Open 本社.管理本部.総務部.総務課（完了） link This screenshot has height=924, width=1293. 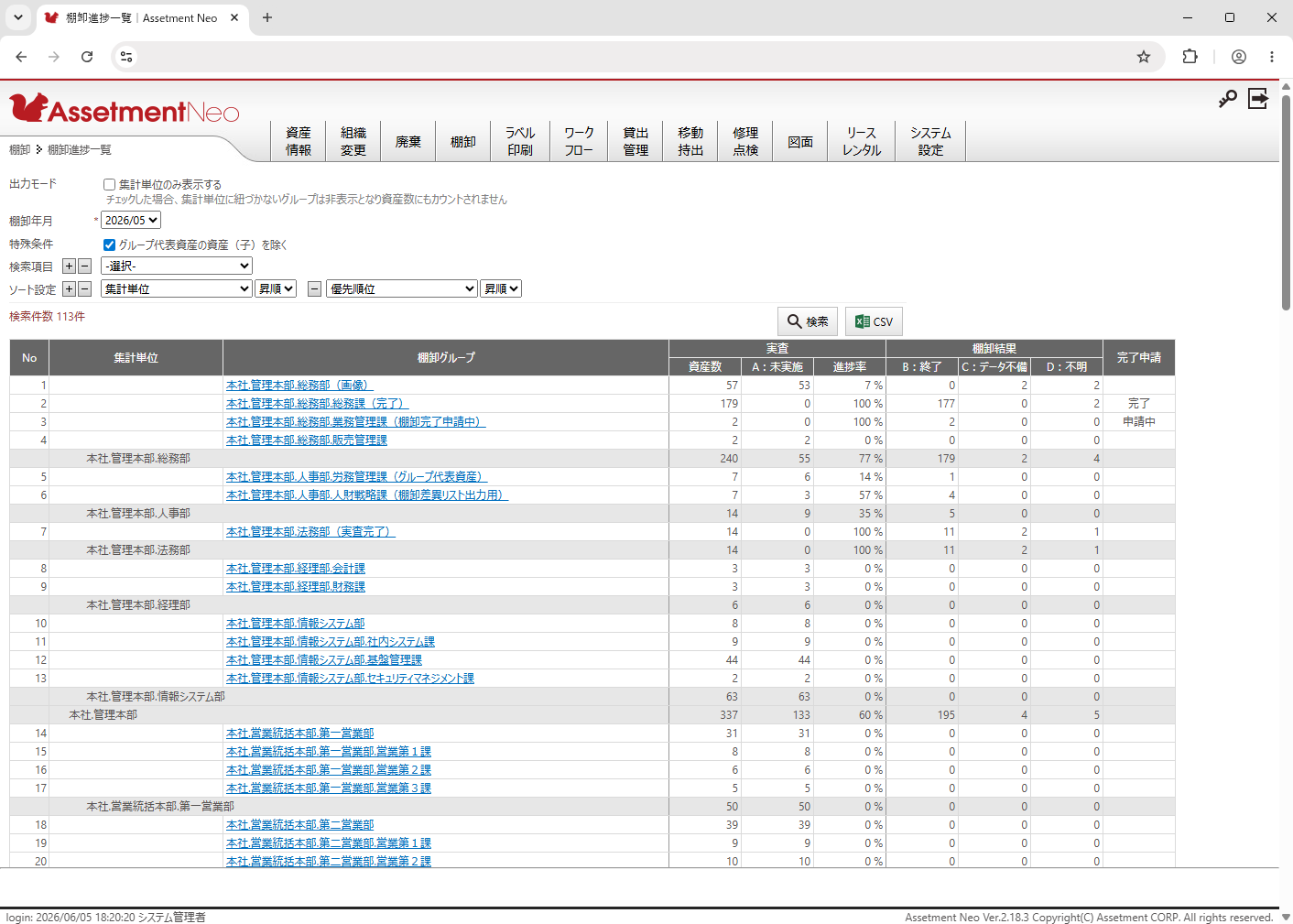click(x=317, y=404)
